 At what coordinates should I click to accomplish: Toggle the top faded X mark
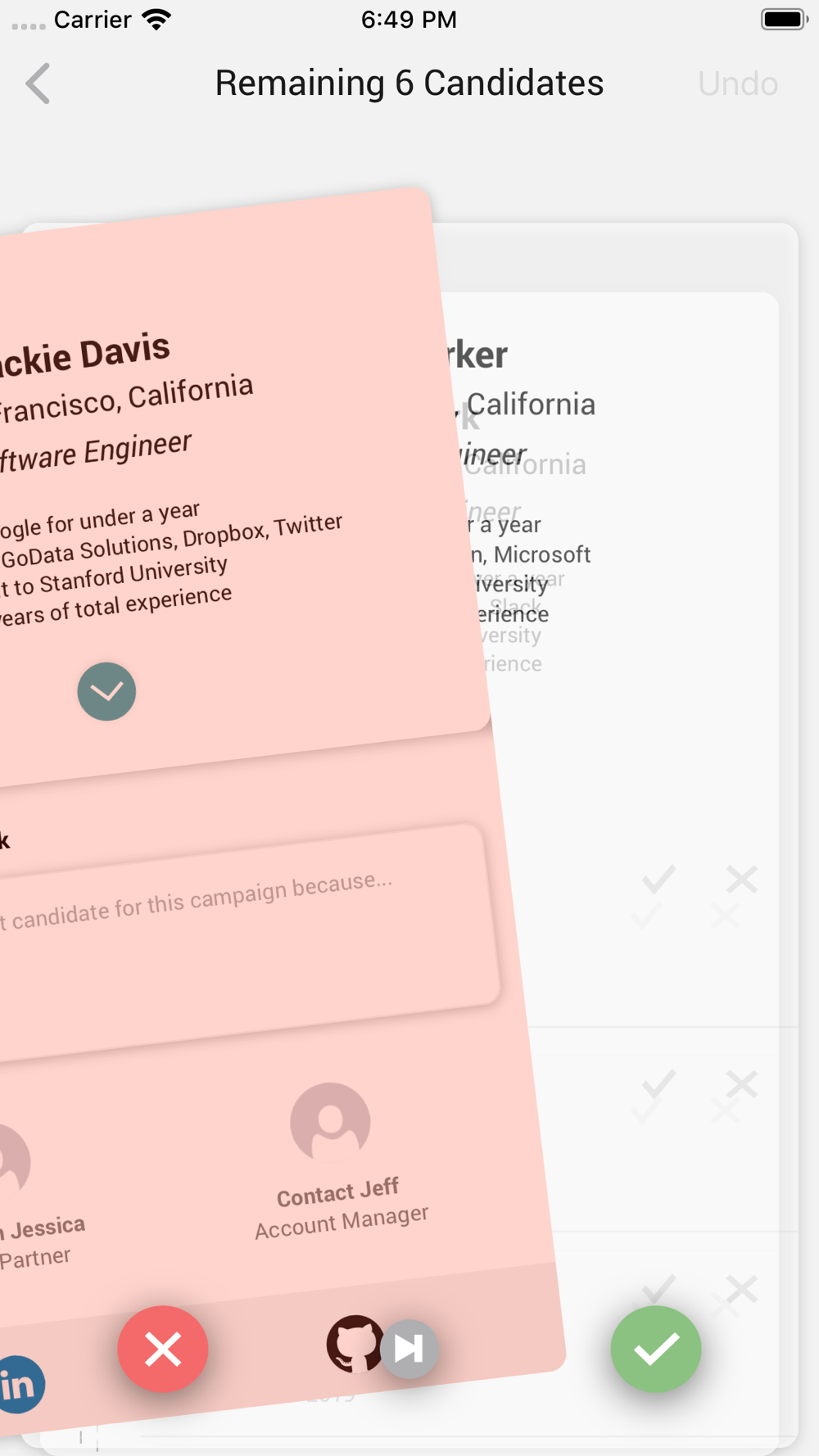tap(741, 879)
